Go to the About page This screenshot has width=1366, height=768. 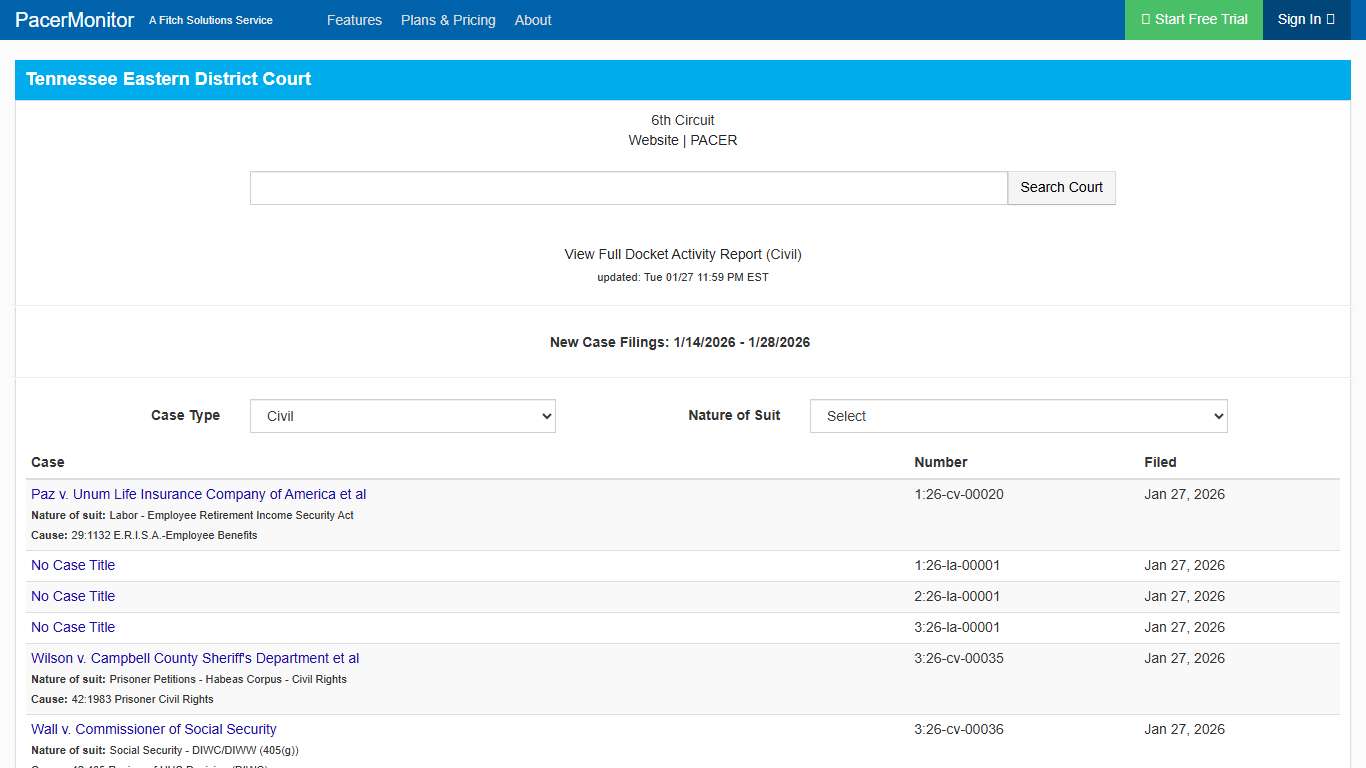[533, 20]
